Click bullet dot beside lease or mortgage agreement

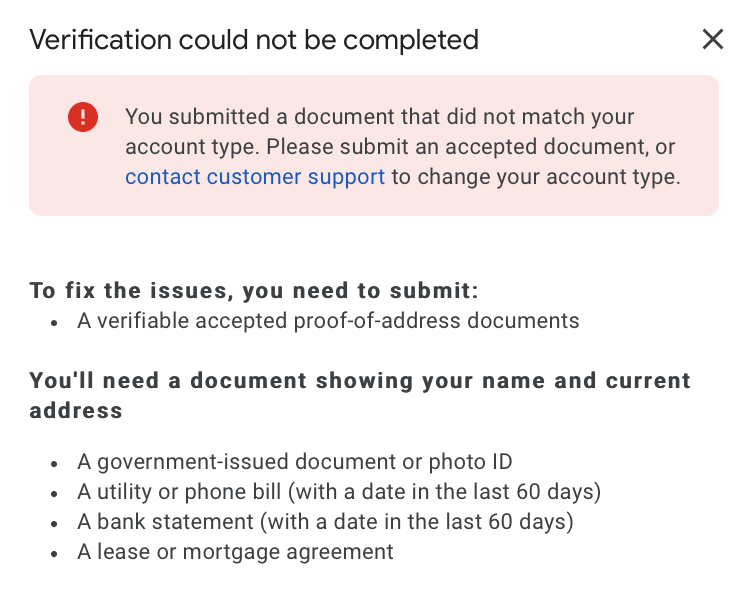pos(54,554)
